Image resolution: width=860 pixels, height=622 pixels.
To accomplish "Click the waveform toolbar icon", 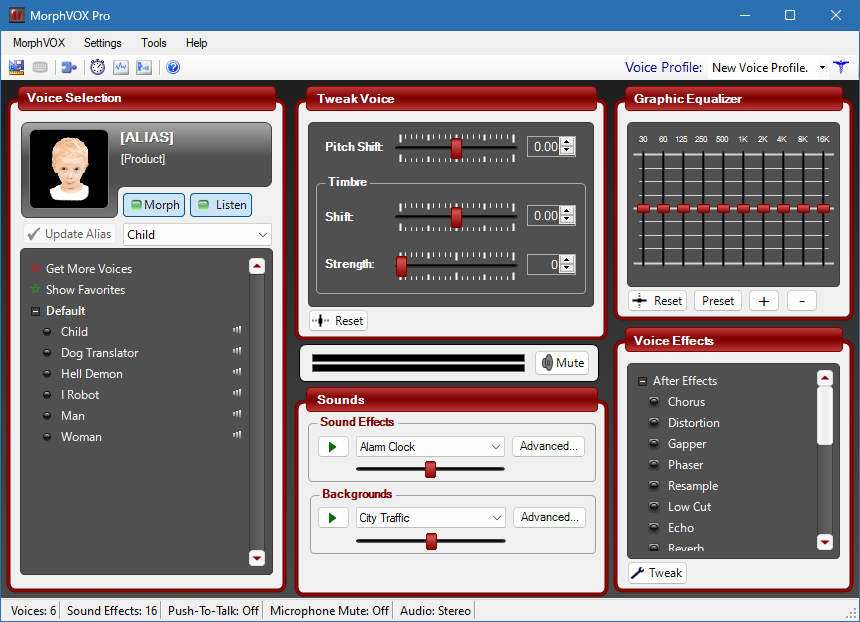I will point(121,67).
